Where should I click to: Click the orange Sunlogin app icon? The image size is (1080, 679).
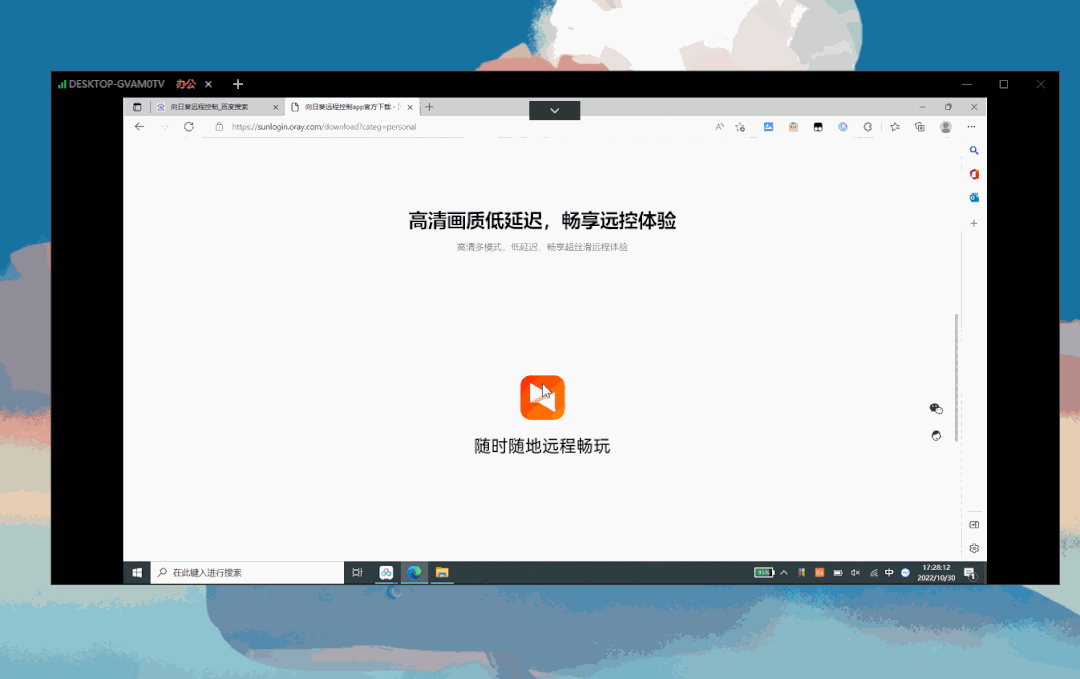coord(542,397)
